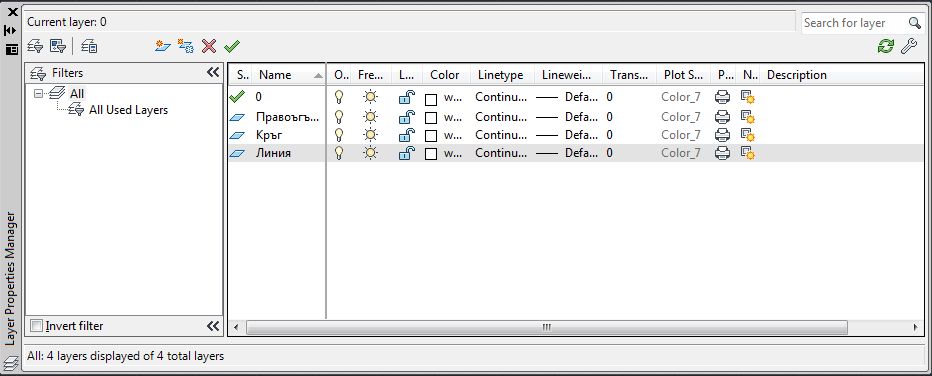Image resolution: width=932 pixels, height=376 pixels.
Task: Change linetype Continu... of layer Линия
Action: coord(501,153)
